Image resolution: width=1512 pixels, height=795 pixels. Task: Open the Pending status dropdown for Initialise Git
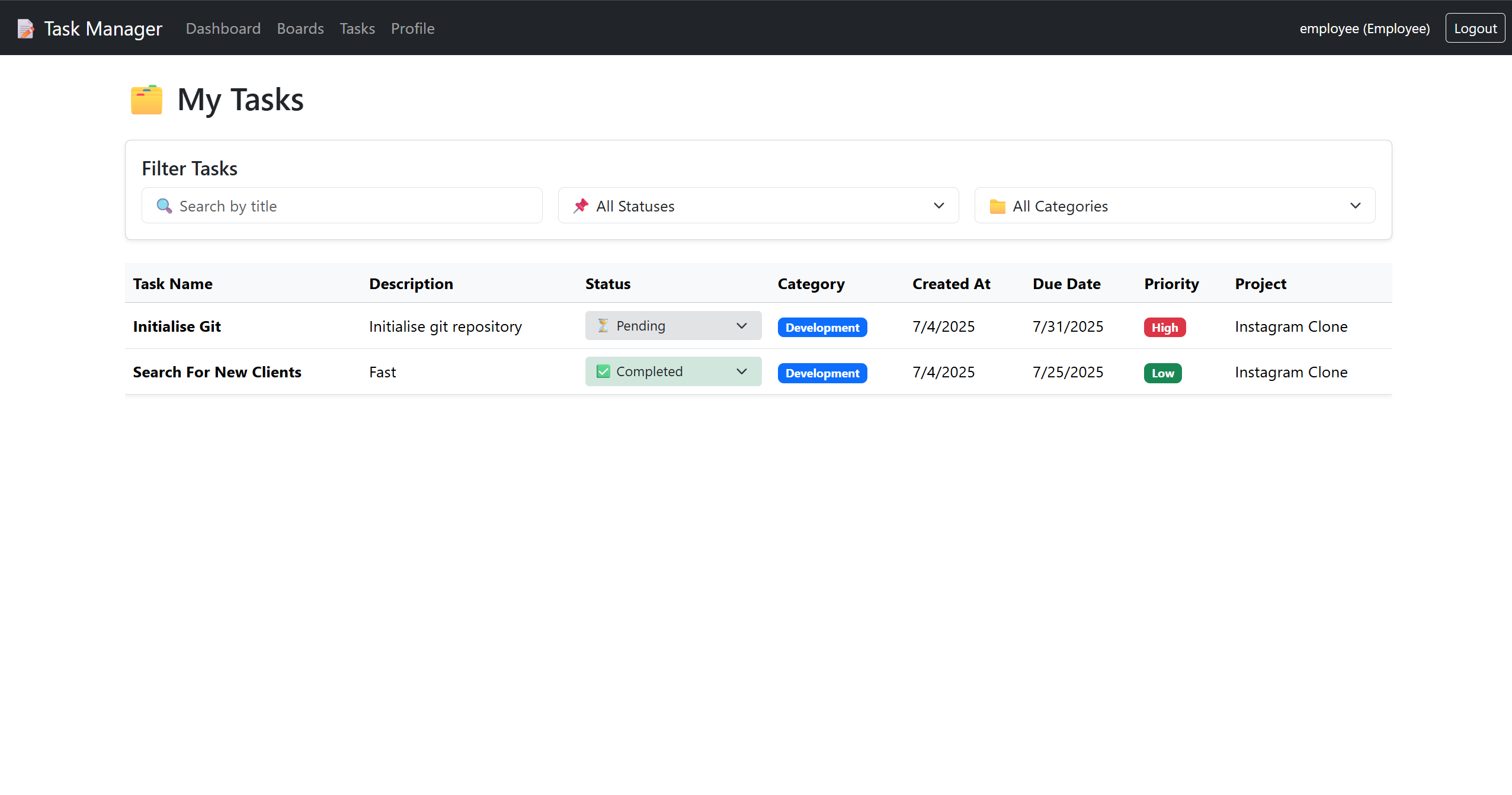point(673,326)
